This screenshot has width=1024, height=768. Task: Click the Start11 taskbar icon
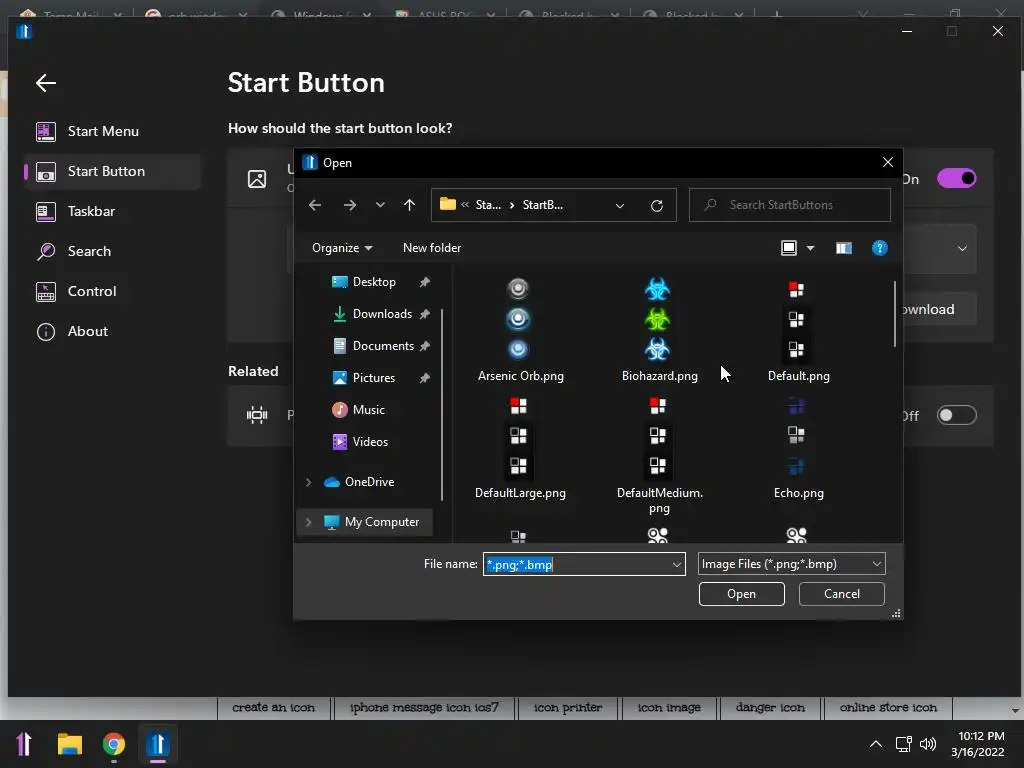click(157, 744)
